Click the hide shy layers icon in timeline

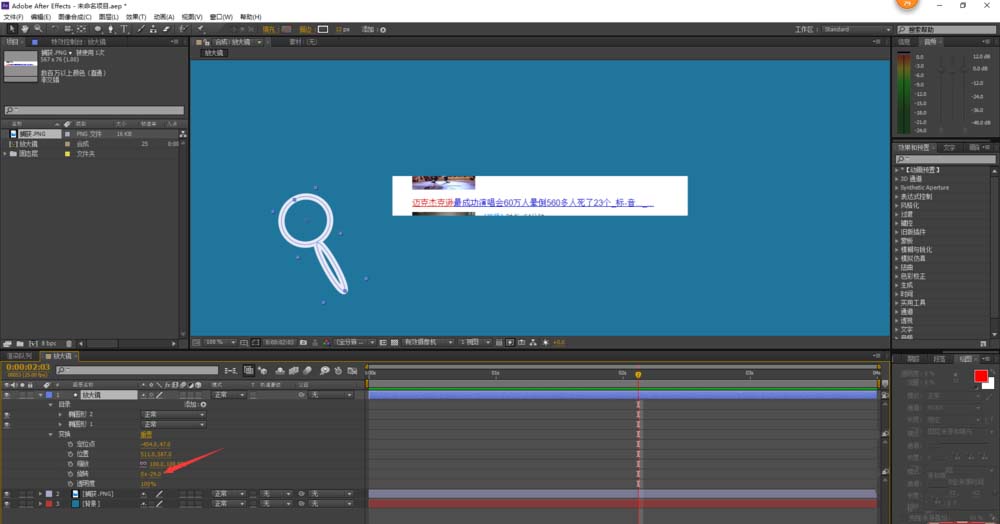(x=280, y=370)
